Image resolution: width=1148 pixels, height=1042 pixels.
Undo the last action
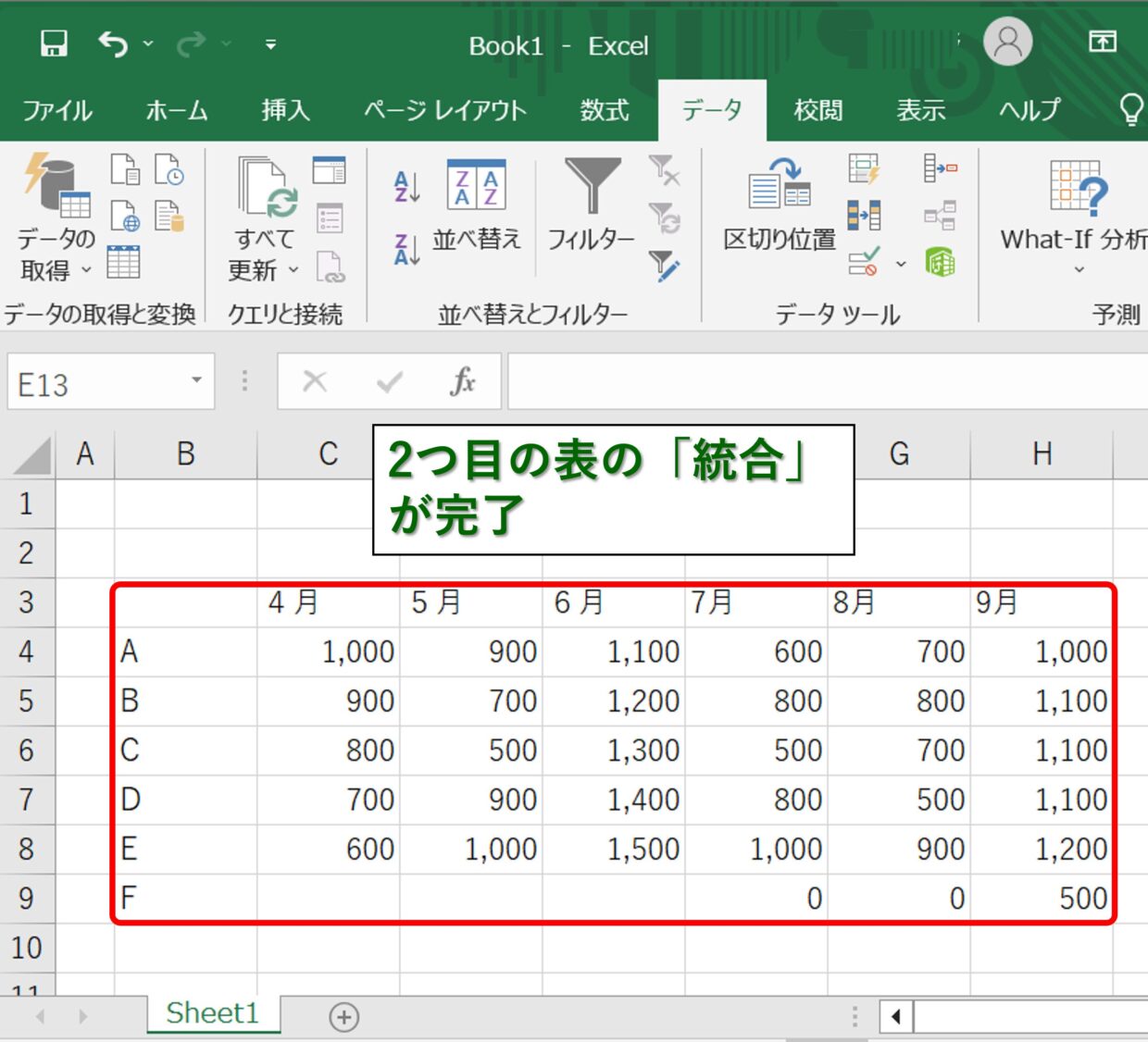tap(113, 43)
